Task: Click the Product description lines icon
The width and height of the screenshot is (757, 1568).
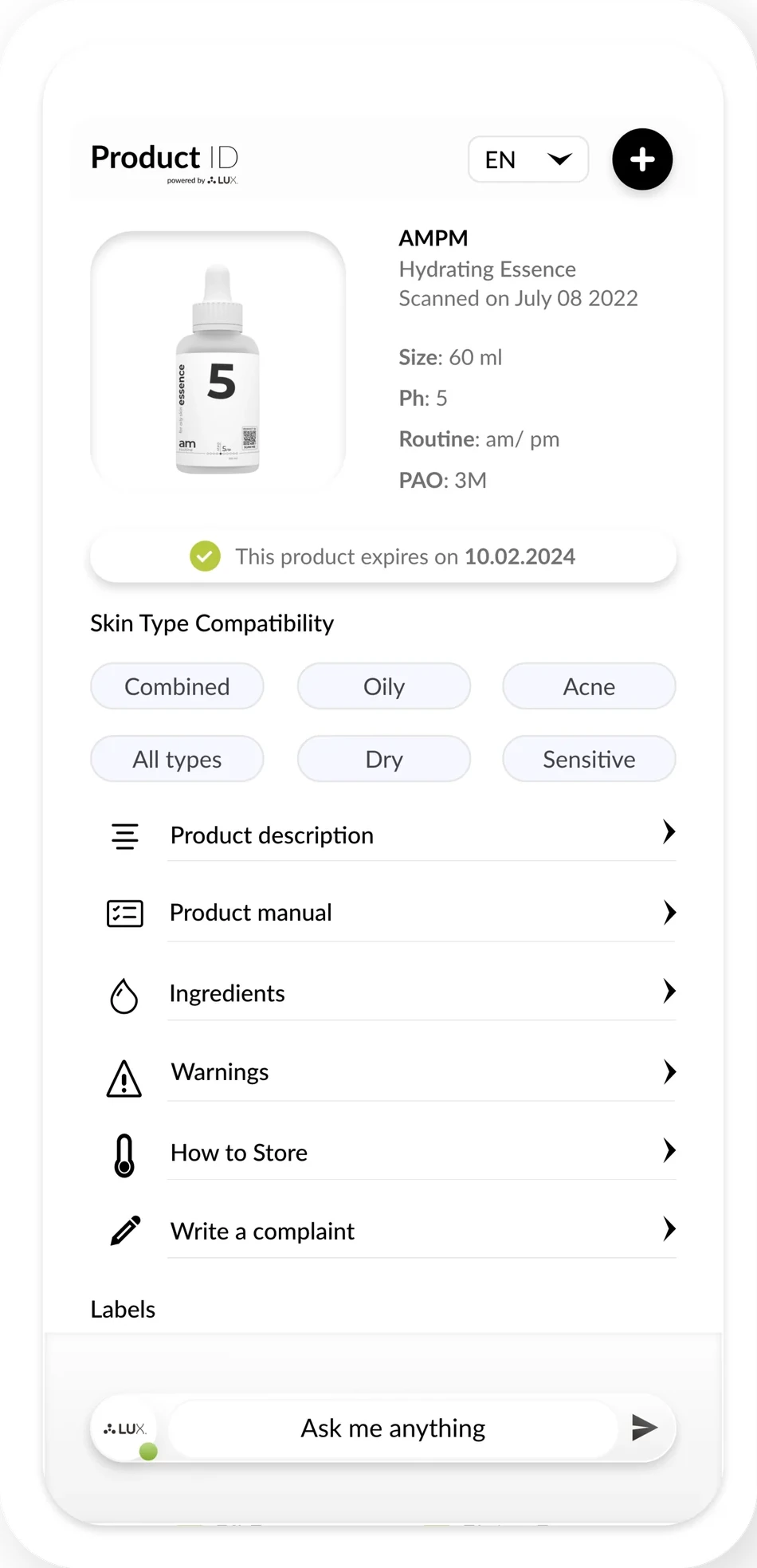Action: [125, 836]
